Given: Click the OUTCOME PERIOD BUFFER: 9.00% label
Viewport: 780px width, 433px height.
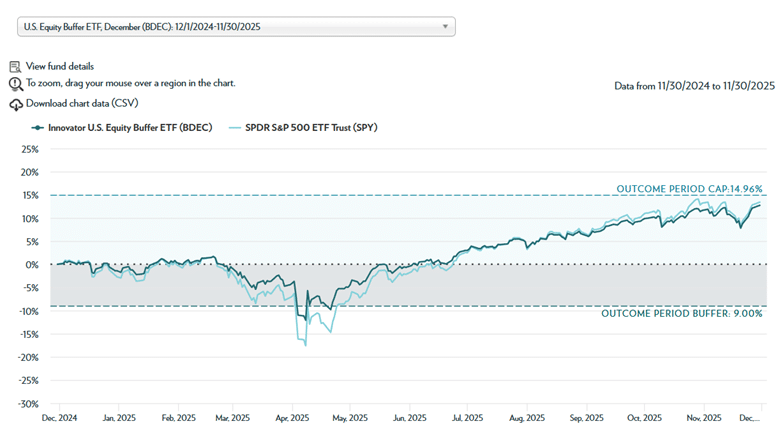Looking at the screenshot, I should point(682,314).
